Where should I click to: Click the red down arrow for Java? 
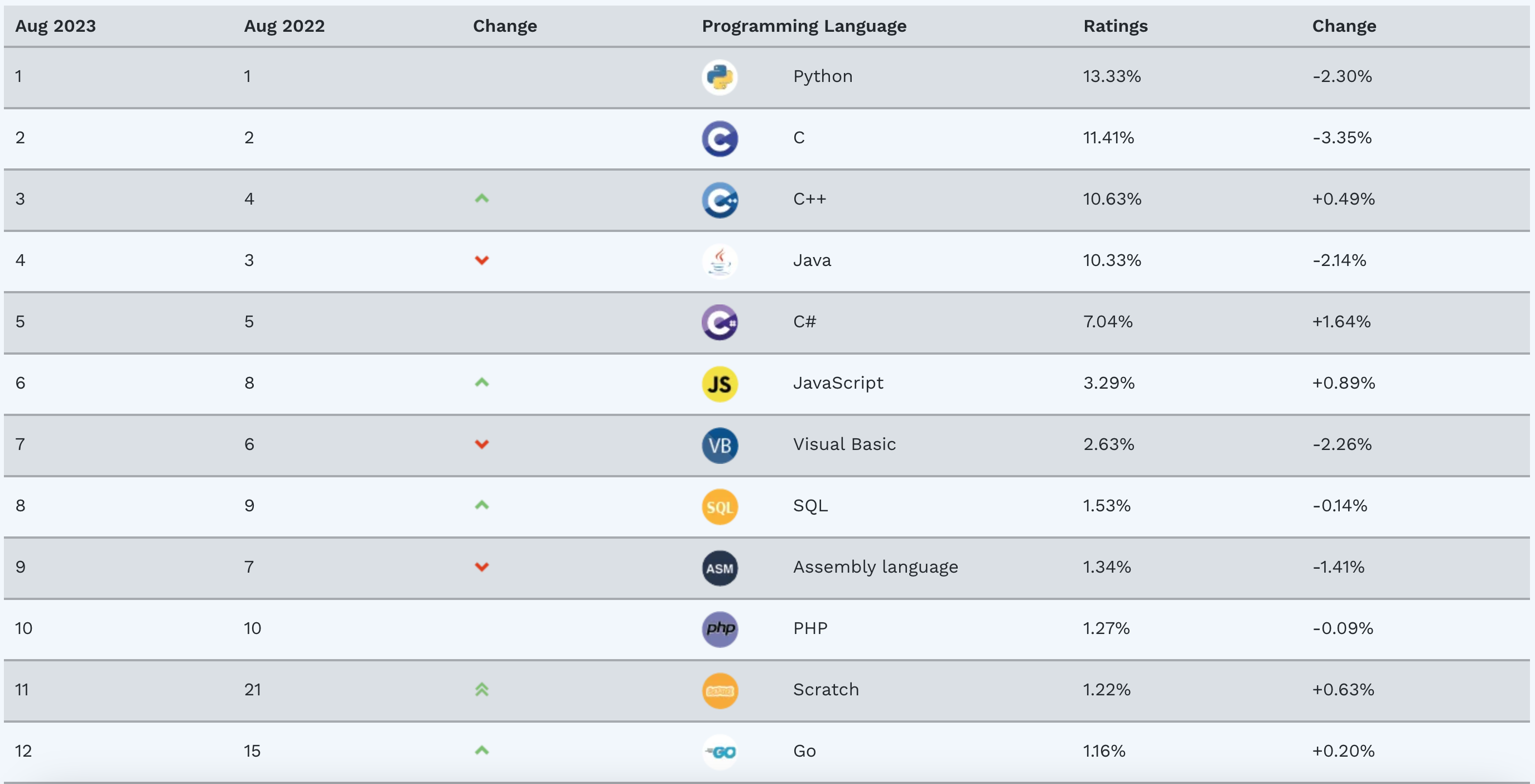coord(481,260)
